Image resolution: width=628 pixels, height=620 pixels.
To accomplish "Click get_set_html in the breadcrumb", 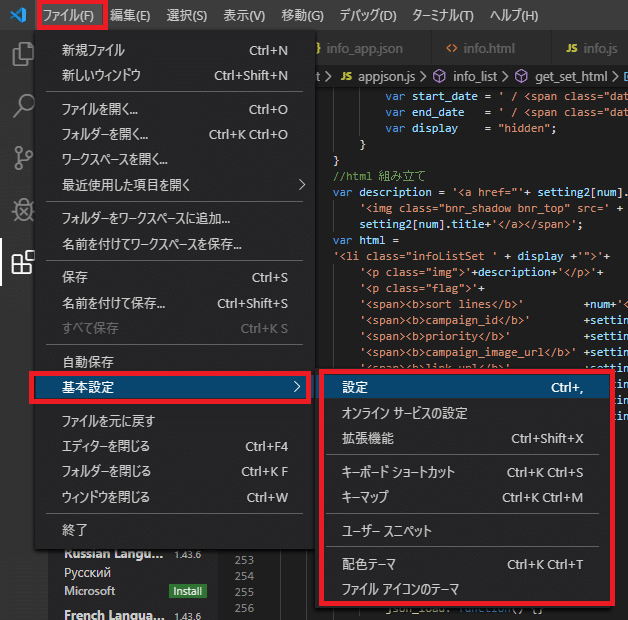I will tap(572, 76).
